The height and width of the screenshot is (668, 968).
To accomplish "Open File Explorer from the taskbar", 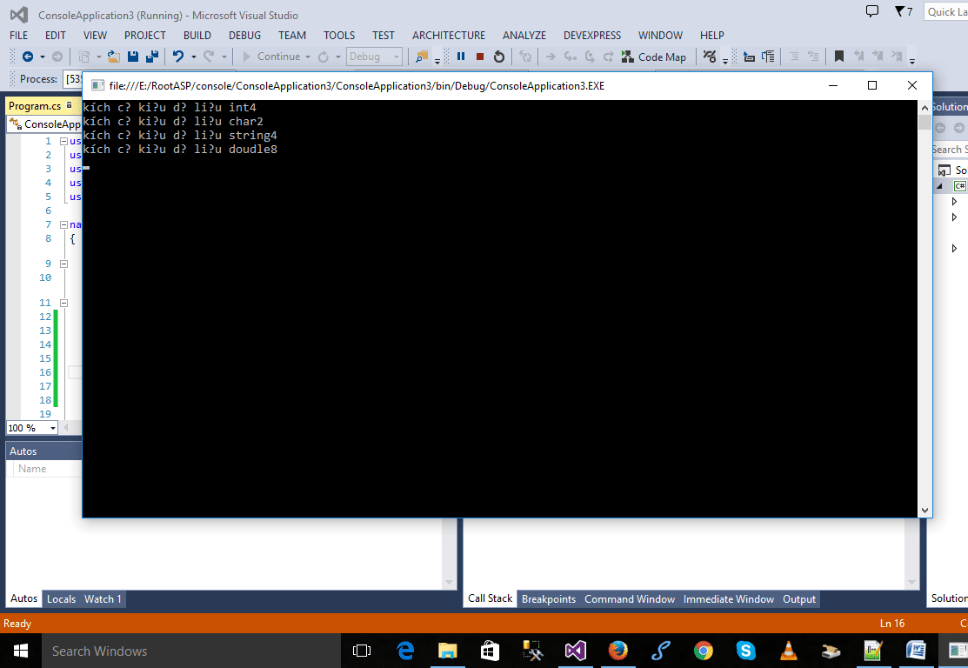I will click(x=448, y=651).
